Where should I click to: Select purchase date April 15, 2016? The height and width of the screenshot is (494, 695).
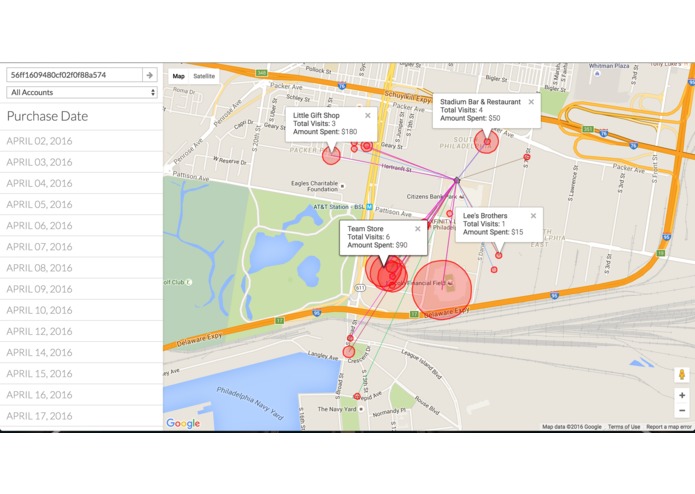coord(82,374)
